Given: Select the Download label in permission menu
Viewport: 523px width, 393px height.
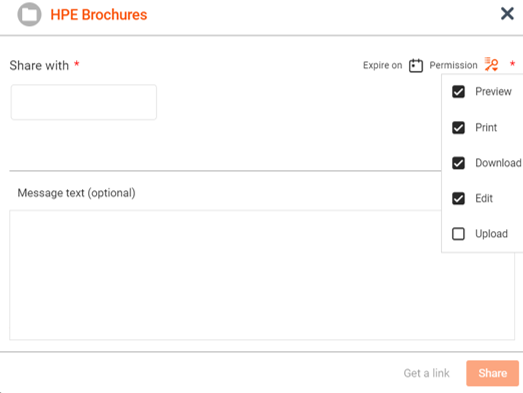Looking at the screenshot, I should [498, 163].
